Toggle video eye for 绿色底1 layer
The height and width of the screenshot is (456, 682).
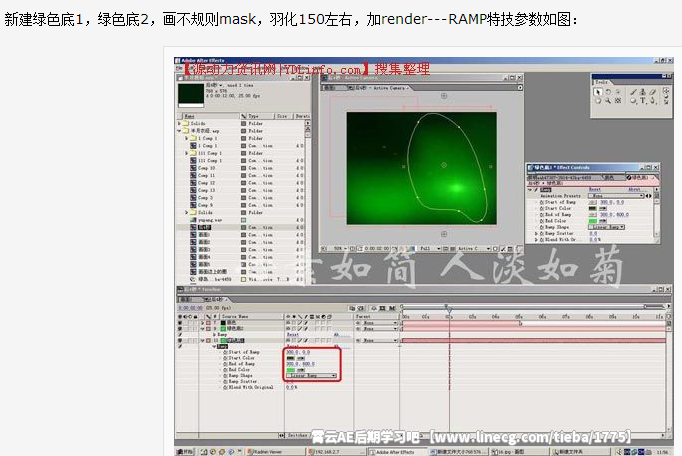click(180, 340)
